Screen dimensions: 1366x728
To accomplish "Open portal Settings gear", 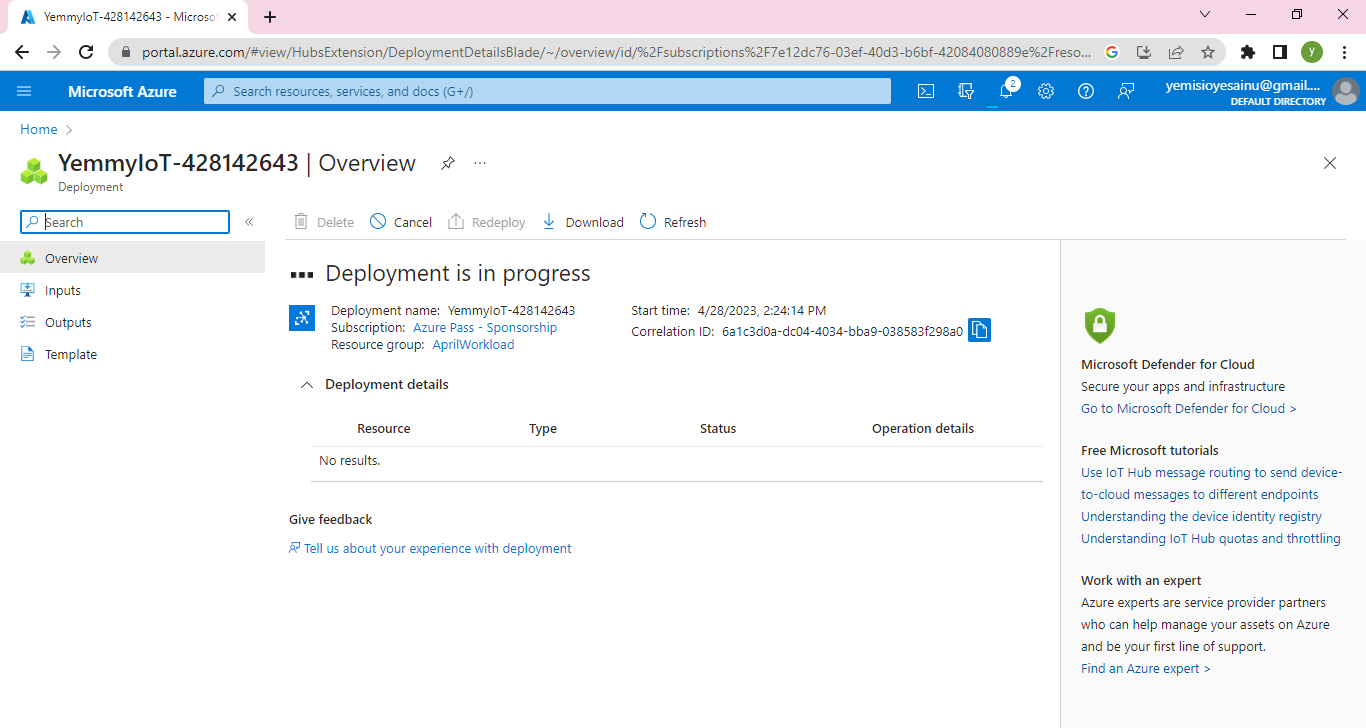I will click(1046, 91).
